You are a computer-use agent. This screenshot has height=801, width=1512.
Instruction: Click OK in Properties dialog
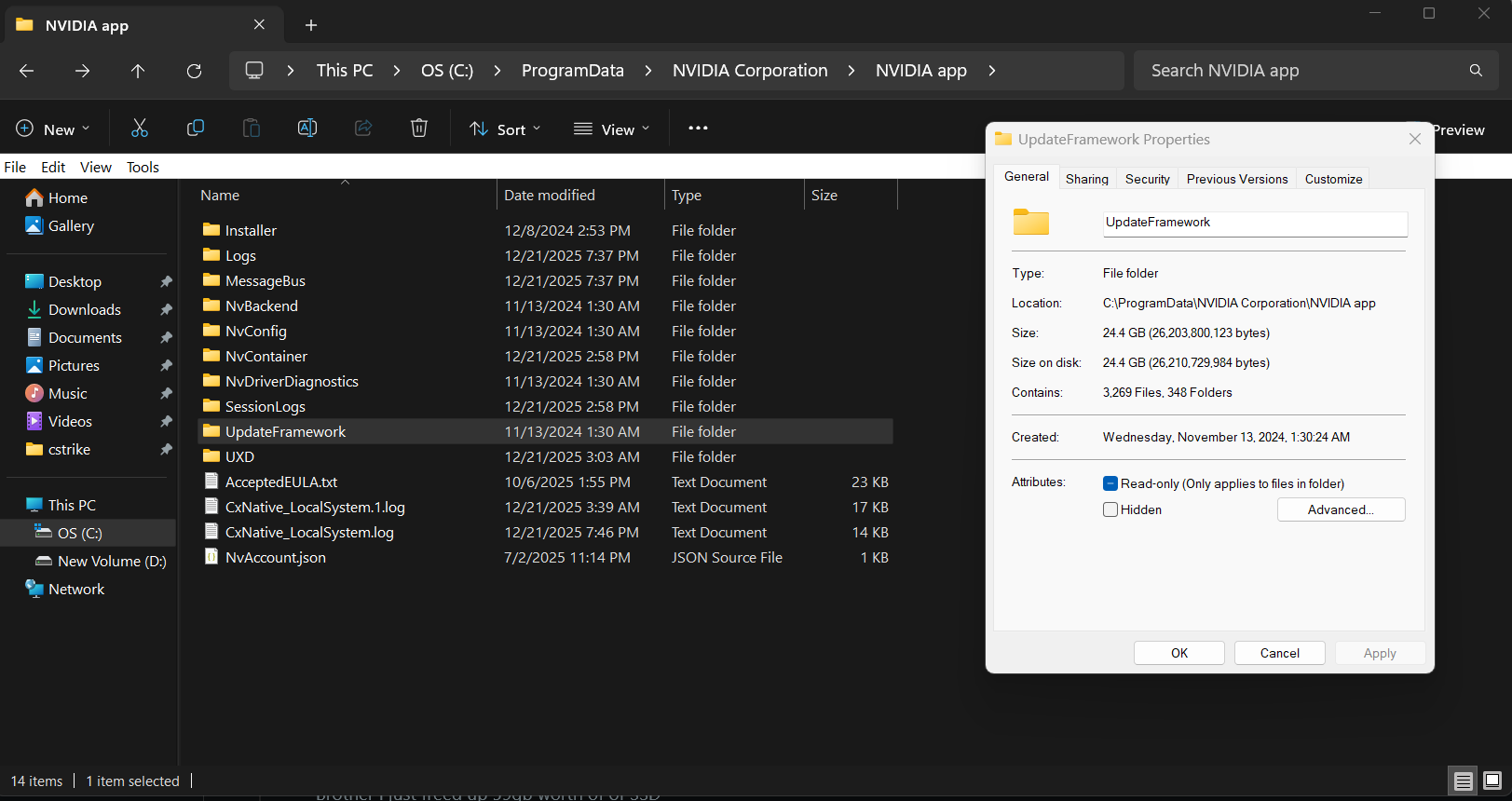click(1179, 653)
